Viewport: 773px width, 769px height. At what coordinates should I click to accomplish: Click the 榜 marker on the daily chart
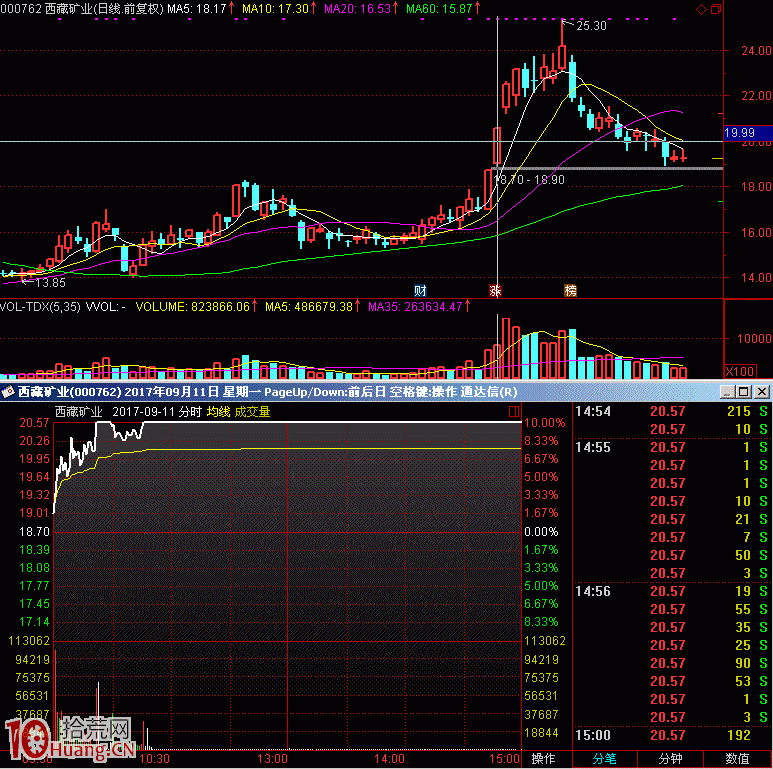pyautogui.click(x=570, y=290)
